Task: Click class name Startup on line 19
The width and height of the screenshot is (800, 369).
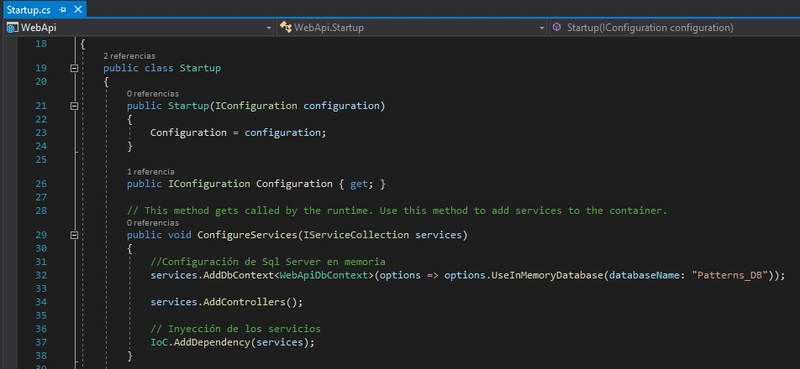Action: tap(200, 68)
